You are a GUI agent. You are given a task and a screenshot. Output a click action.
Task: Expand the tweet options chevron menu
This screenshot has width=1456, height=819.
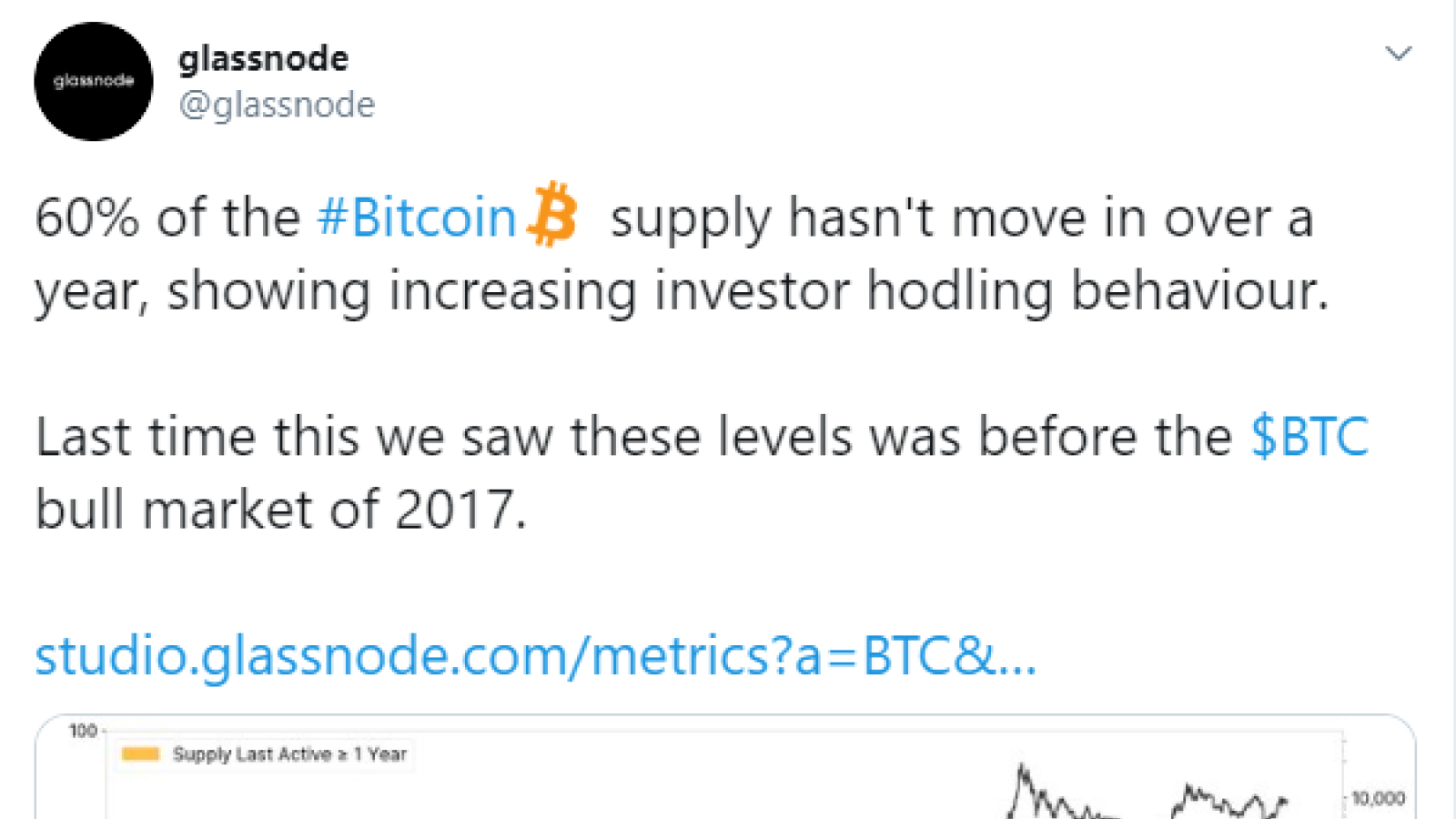pyautogui.click(x=1398, y=54)
